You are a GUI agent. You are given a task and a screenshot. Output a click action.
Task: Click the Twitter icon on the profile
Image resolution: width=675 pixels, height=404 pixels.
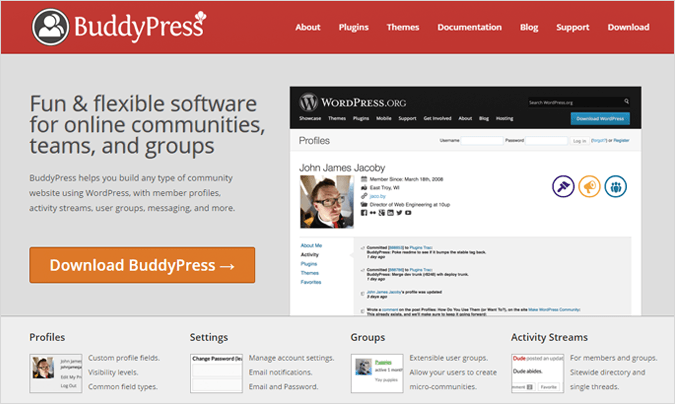point(399,213)
